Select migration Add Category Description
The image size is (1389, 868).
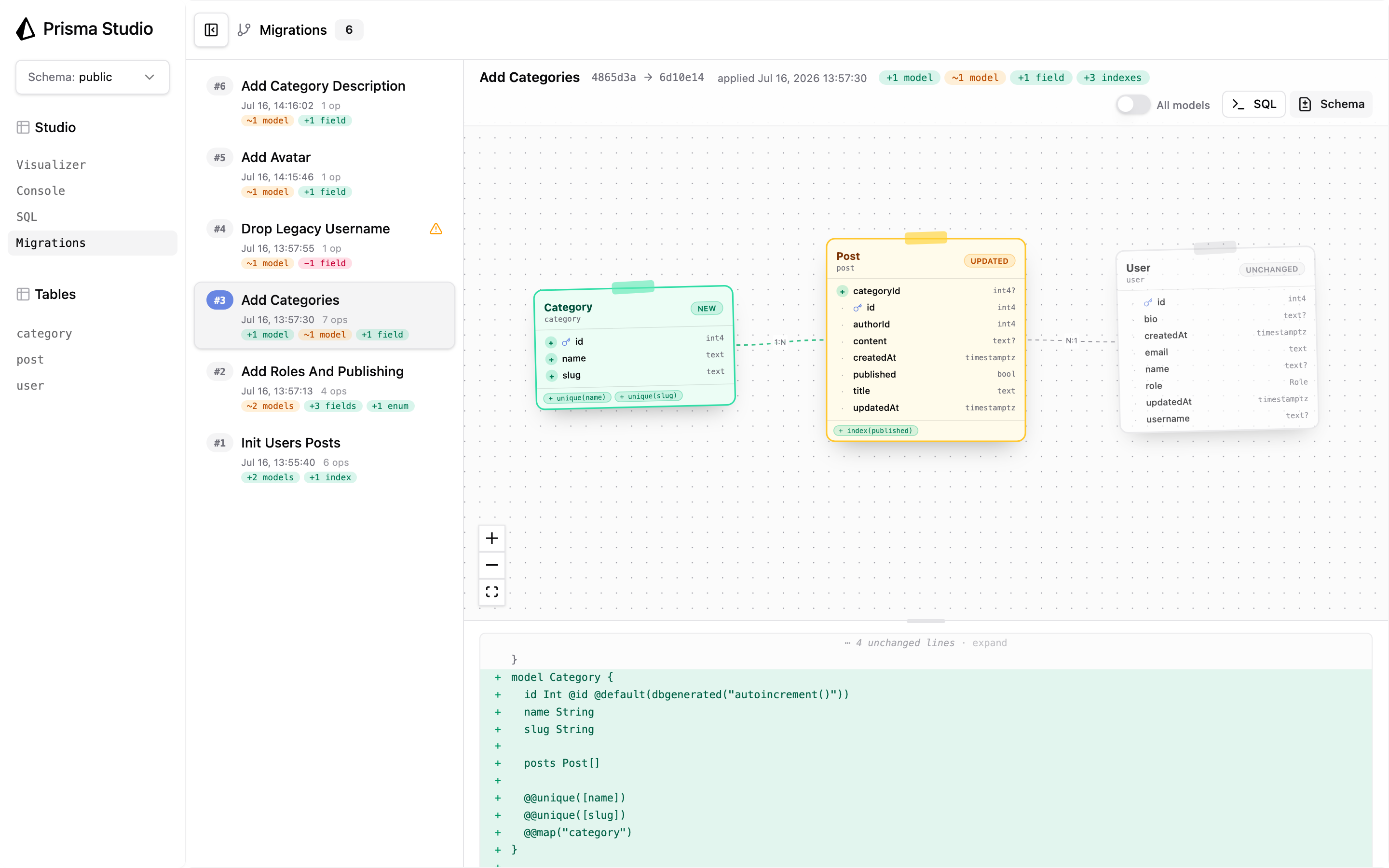pos(324,102)
